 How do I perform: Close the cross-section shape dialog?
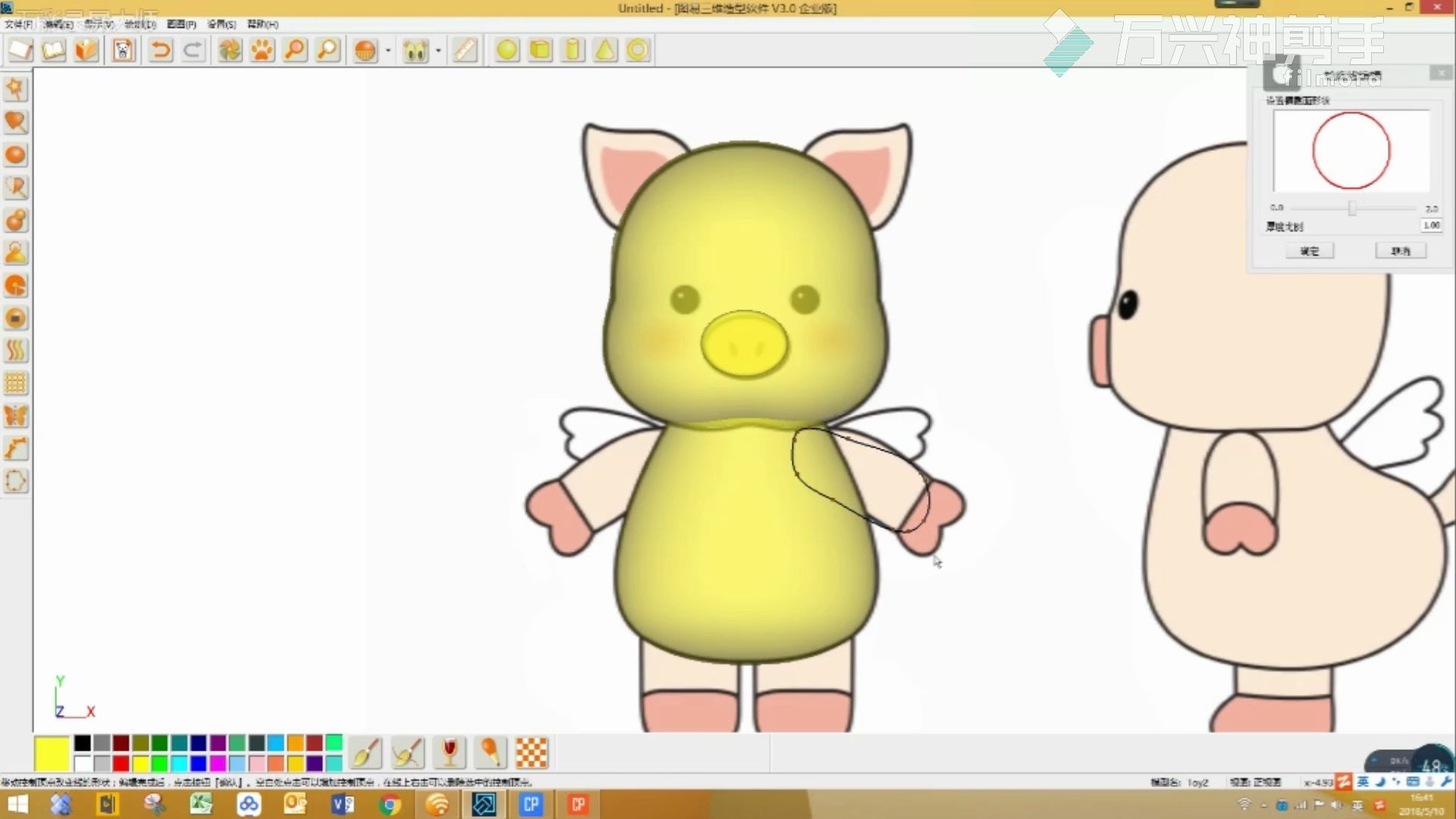[1441, 73]
